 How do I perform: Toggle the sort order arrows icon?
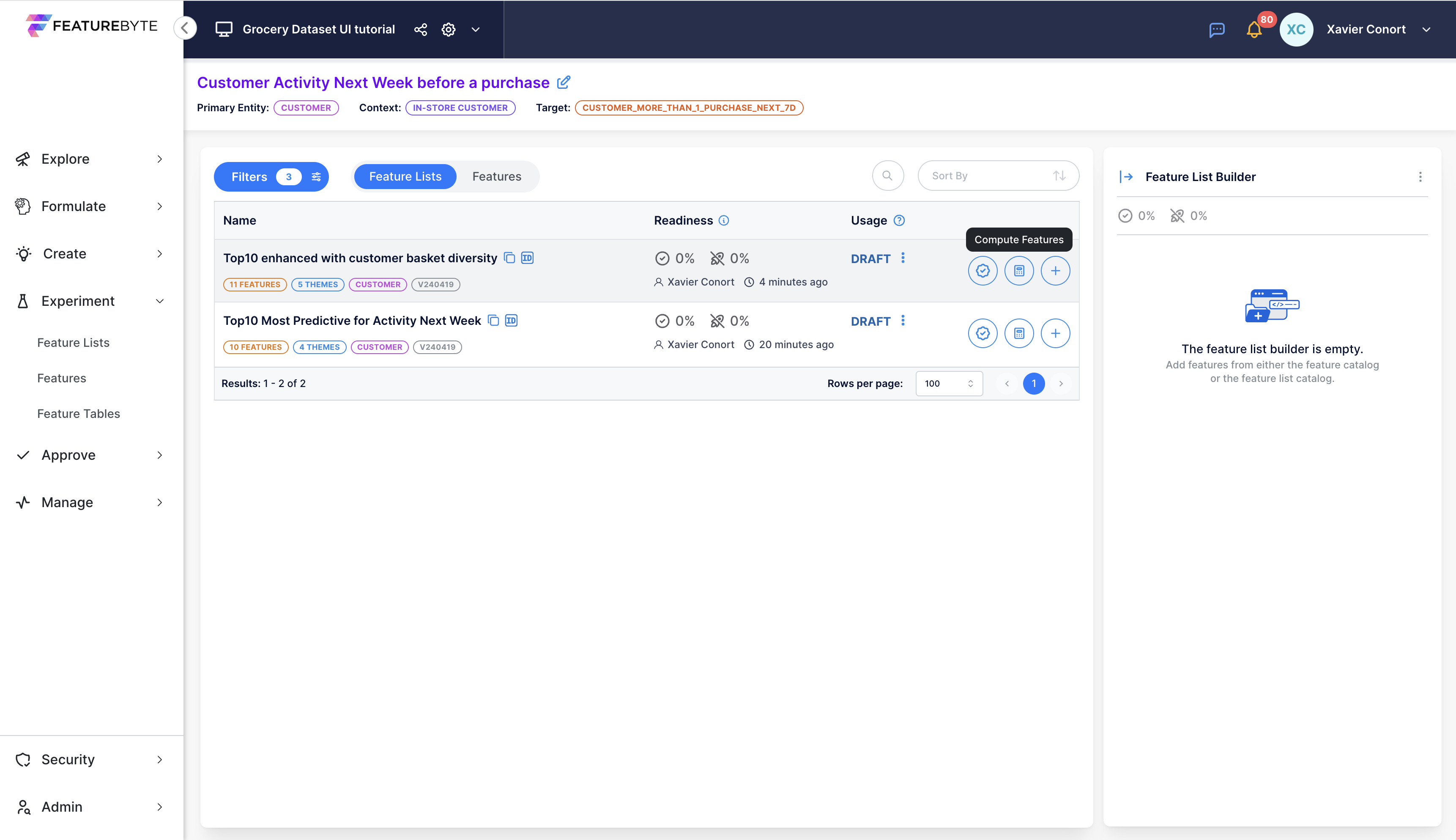[x=1059, y=176]
